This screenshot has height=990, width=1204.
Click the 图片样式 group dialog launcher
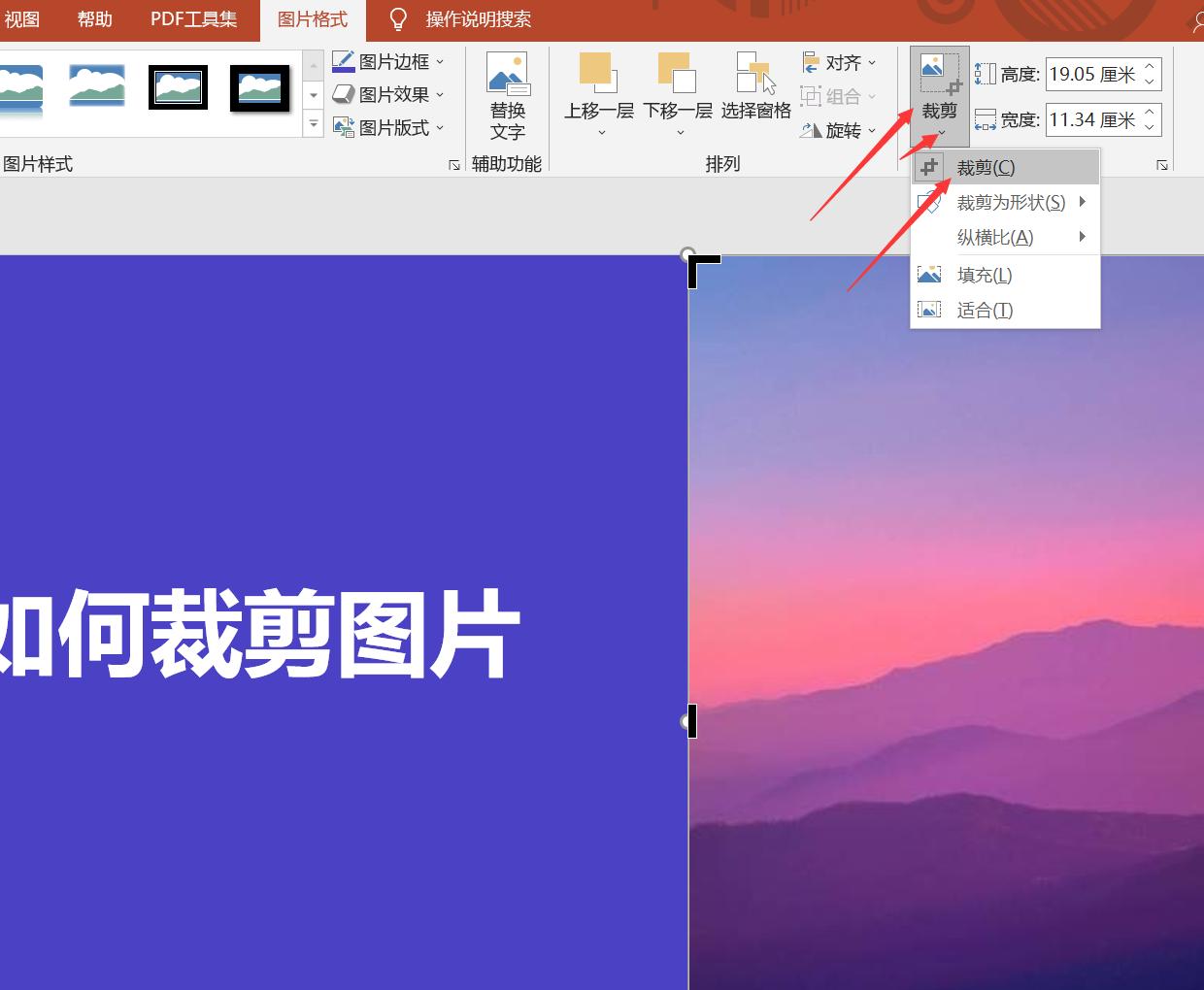click(454, 165)
